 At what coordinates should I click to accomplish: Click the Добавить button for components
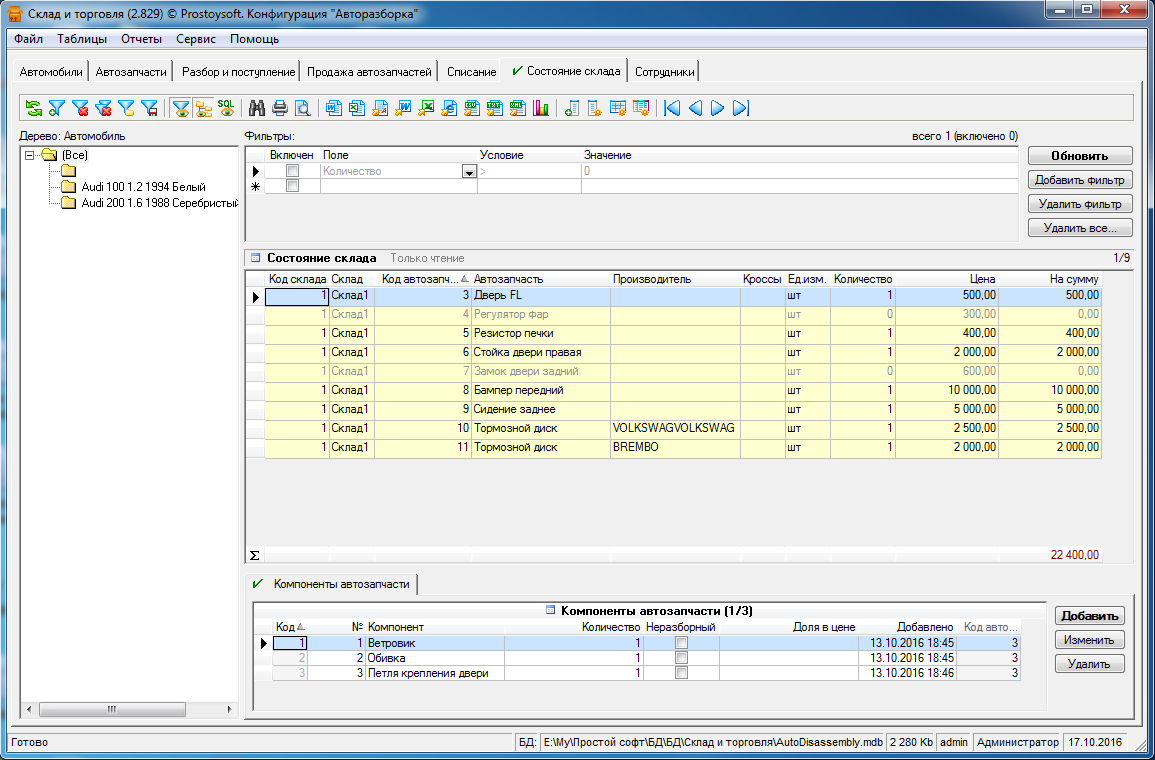[x=1089, y=616]
